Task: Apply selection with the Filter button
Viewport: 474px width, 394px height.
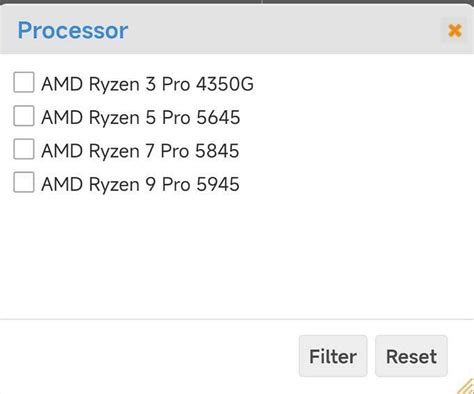Action: click(333, 356)
